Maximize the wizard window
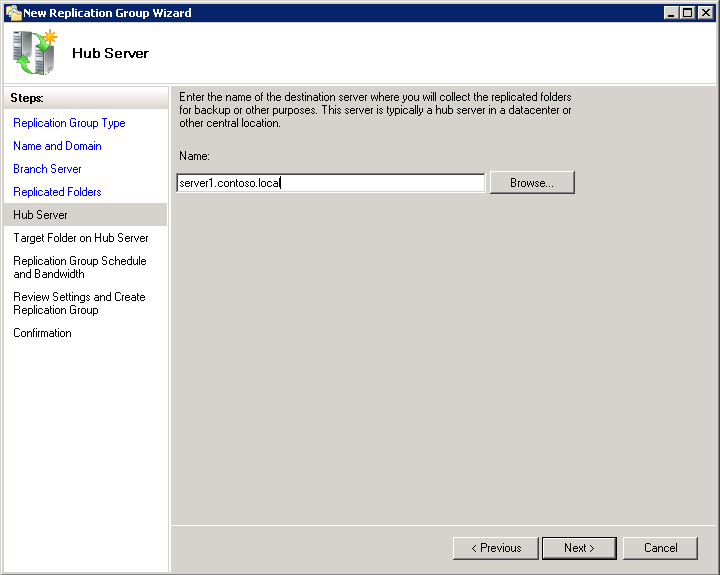 pyautogui.click(x=688, y=12)
